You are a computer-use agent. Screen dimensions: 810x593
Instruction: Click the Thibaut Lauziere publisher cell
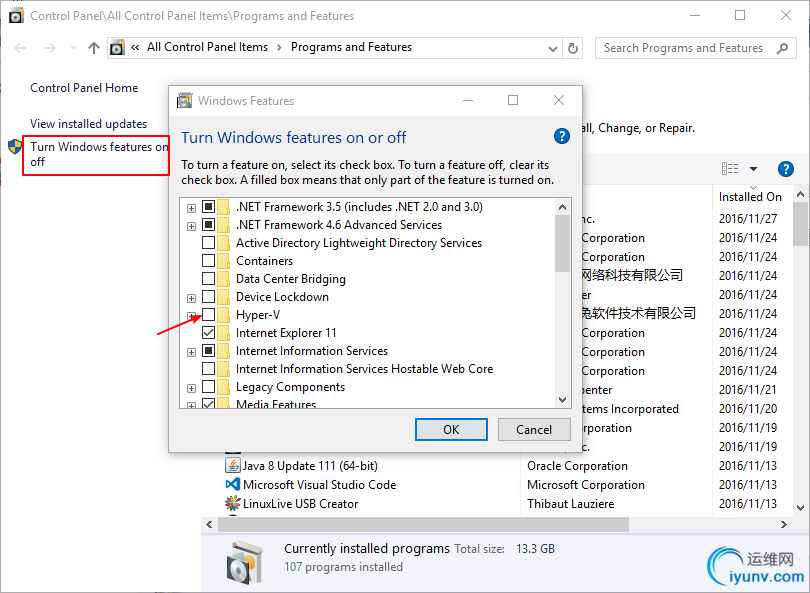pyautogui.click(x=571, y=504)
